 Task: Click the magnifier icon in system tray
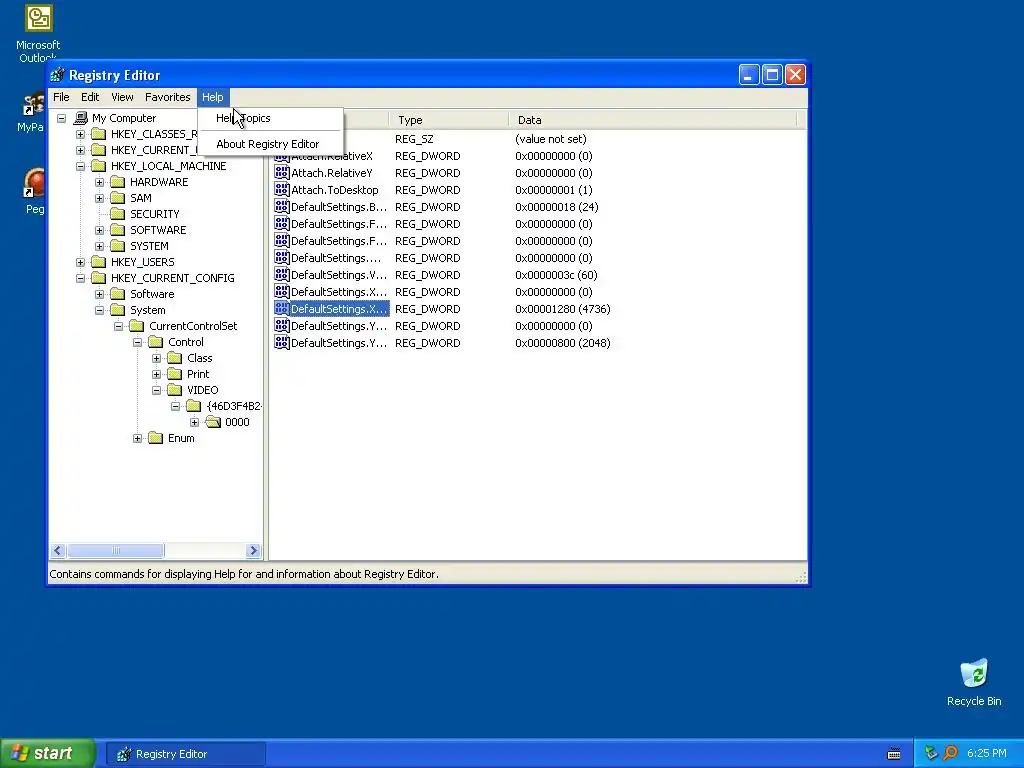pos(950,753)
